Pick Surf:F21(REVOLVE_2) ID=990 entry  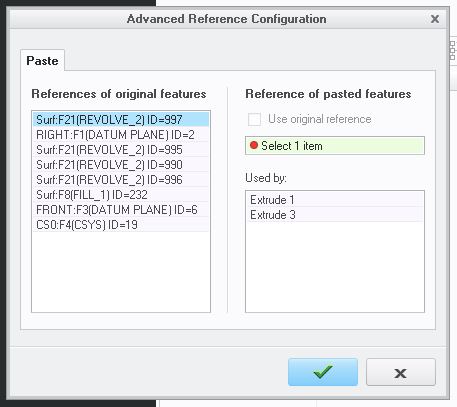pos(121,165)
